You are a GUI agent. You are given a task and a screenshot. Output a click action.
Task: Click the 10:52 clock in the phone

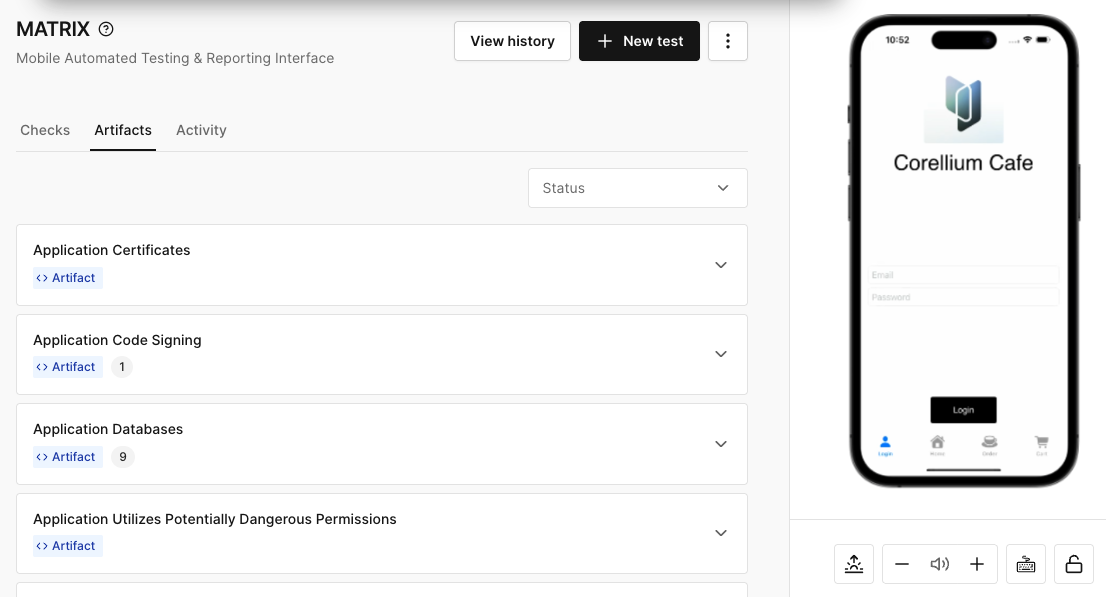click(897, 40)
